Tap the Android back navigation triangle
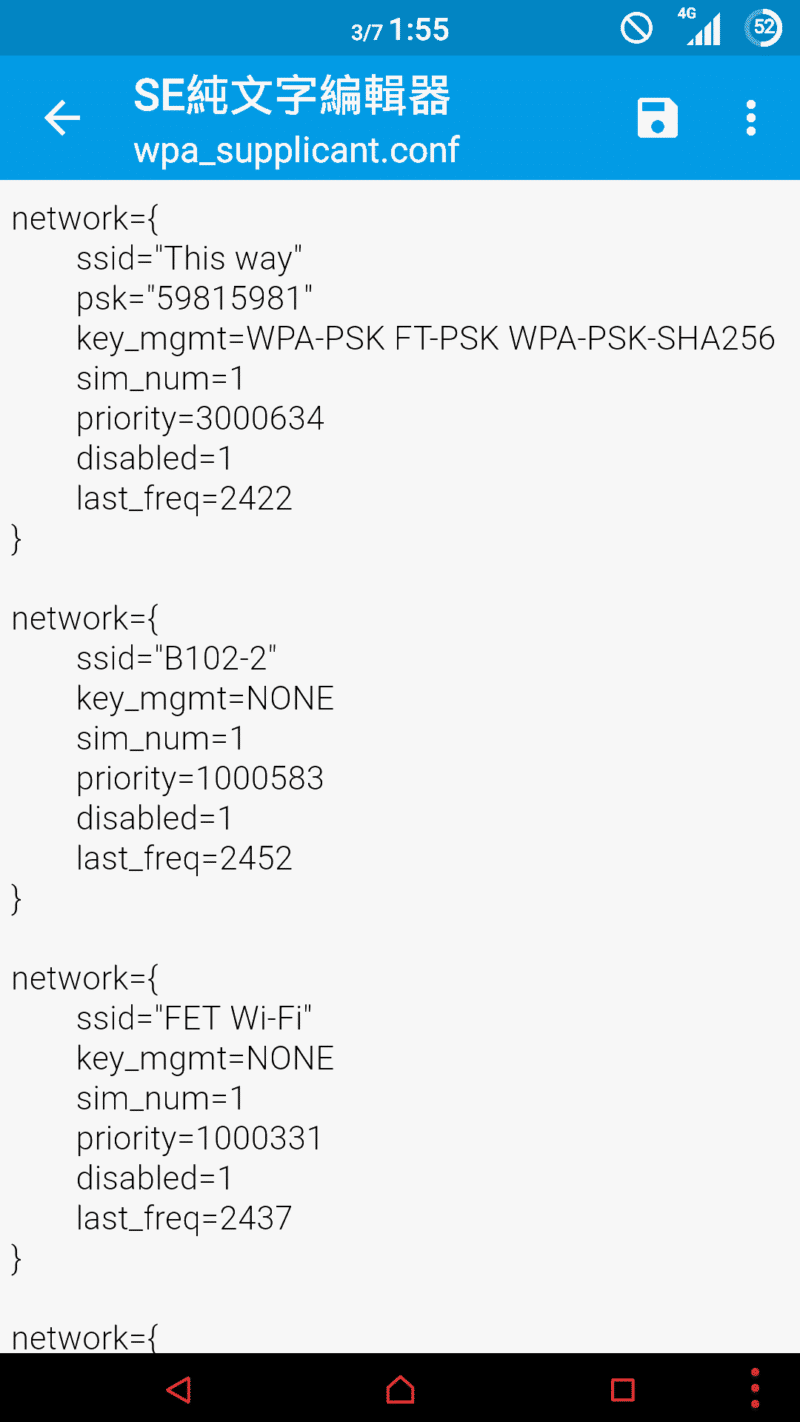Viewport: 800px width, 1422px height. click(x=178, y=1388)
